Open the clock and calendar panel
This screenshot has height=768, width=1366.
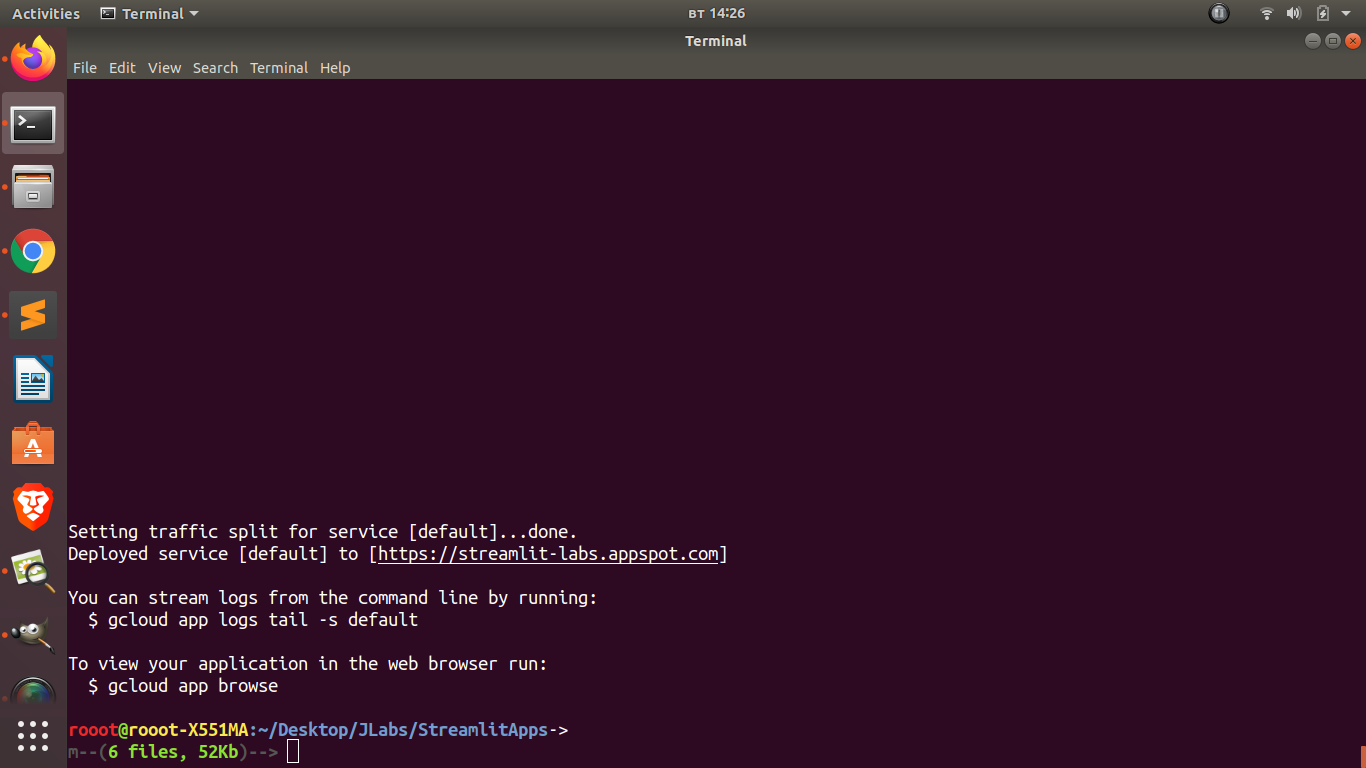point(716,14)
